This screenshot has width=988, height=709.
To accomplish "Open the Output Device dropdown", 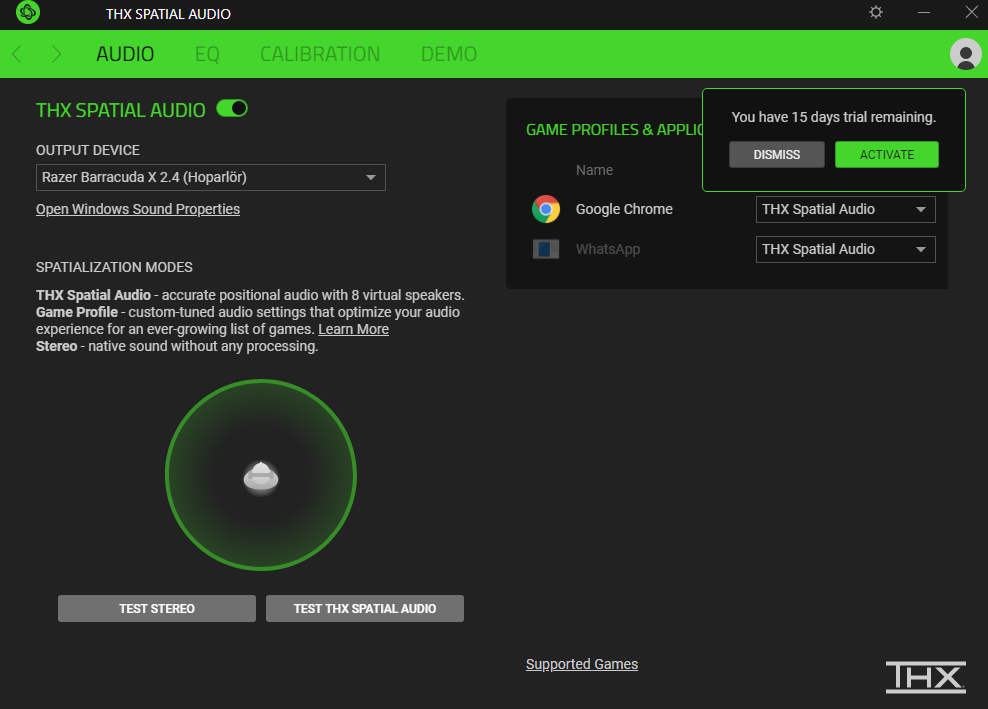I will click(210, 177).
